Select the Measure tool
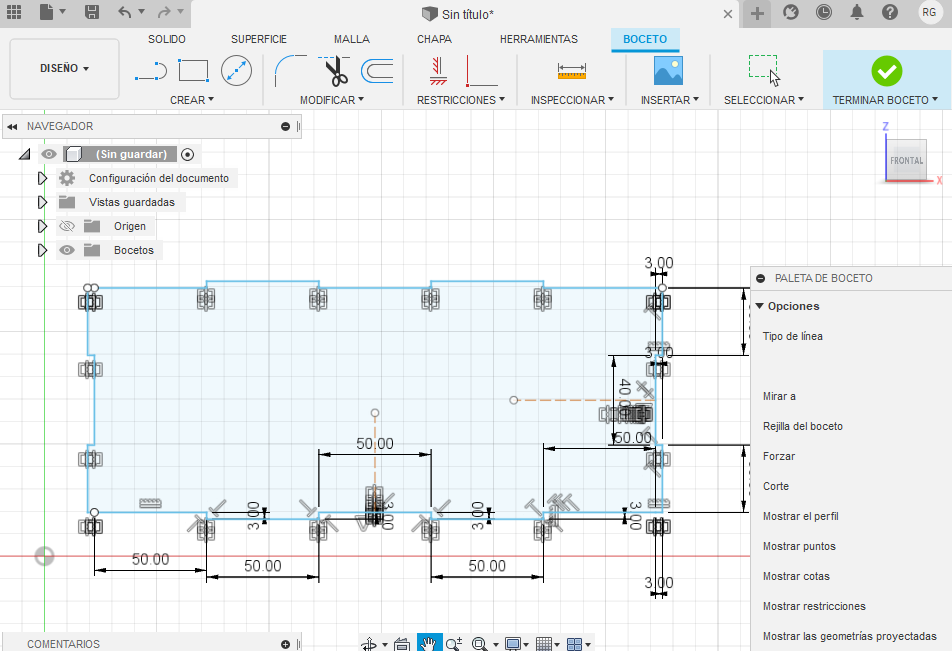The image size is (952, 651). click(572, 71)
